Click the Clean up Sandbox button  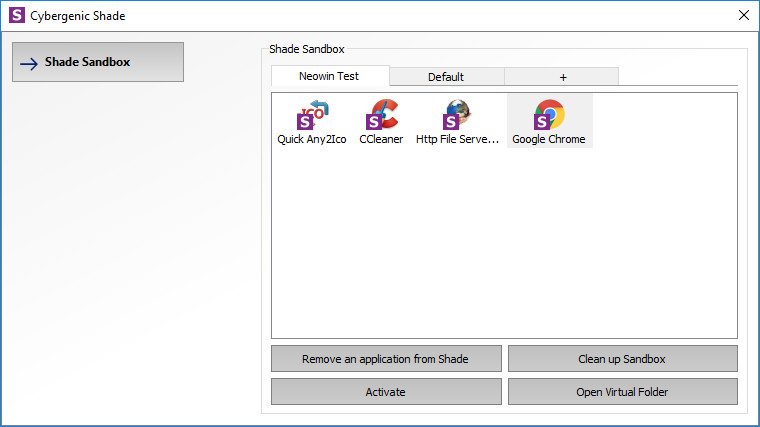point(622,359)
